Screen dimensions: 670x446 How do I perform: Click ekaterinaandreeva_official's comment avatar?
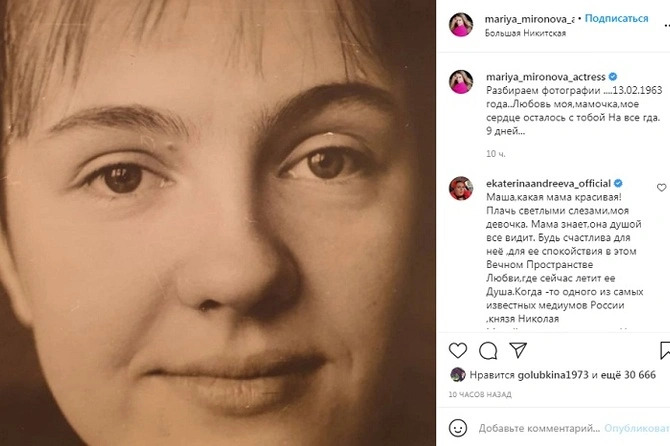(x=461, y=188)
